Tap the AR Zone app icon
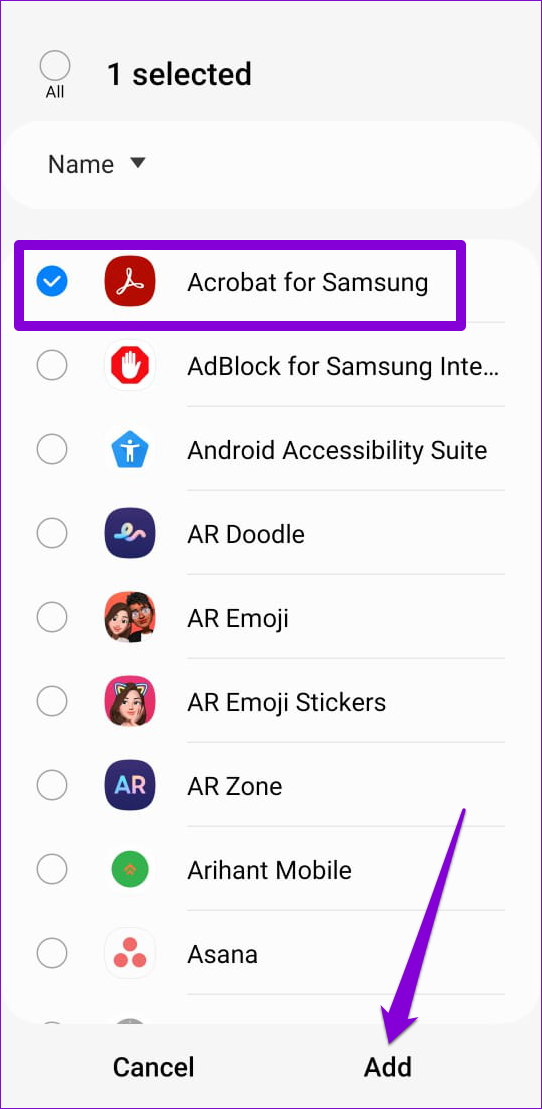 129,785
